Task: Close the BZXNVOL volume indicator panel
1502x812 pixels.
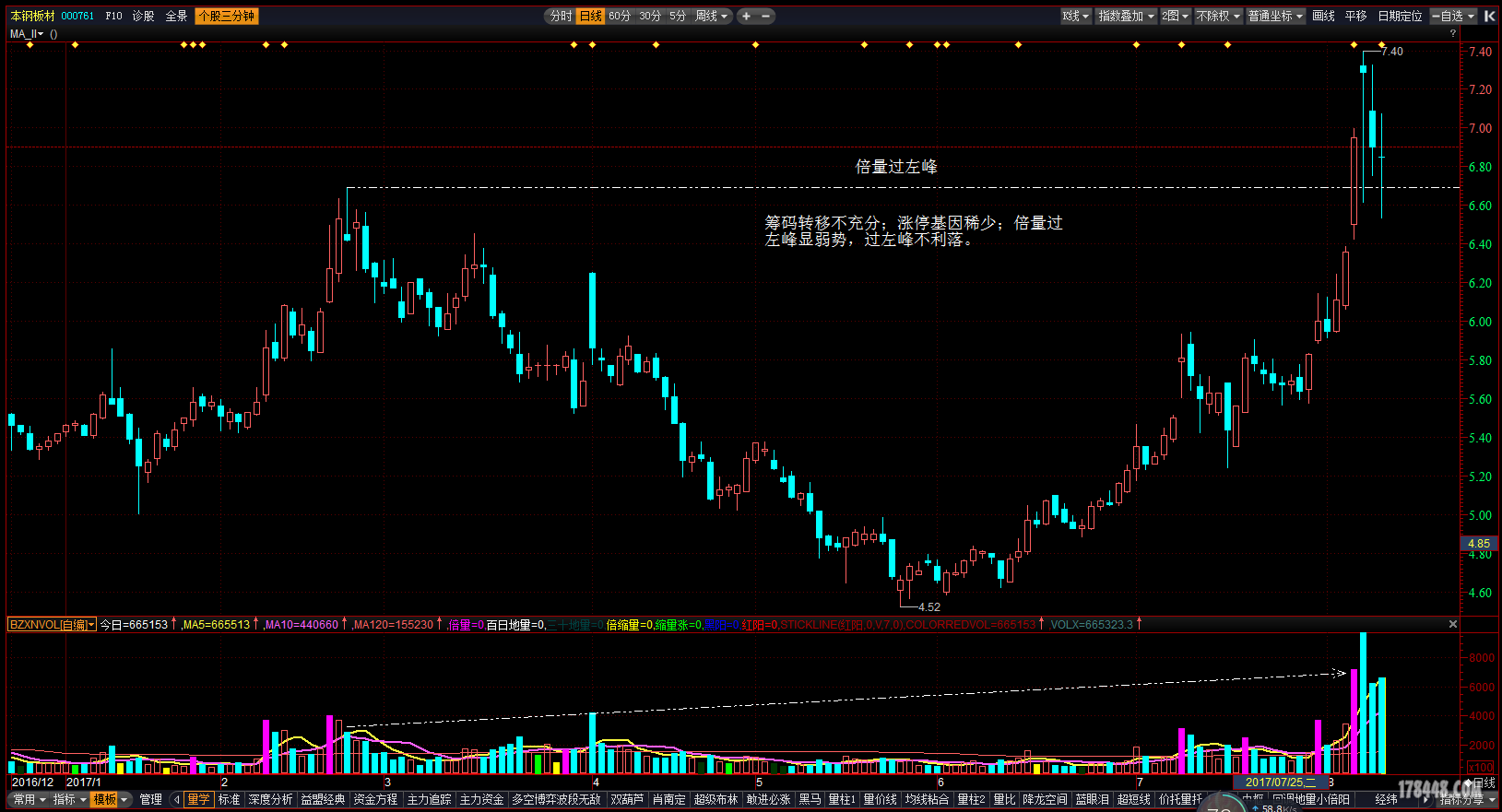Action: coord(1453,624)
